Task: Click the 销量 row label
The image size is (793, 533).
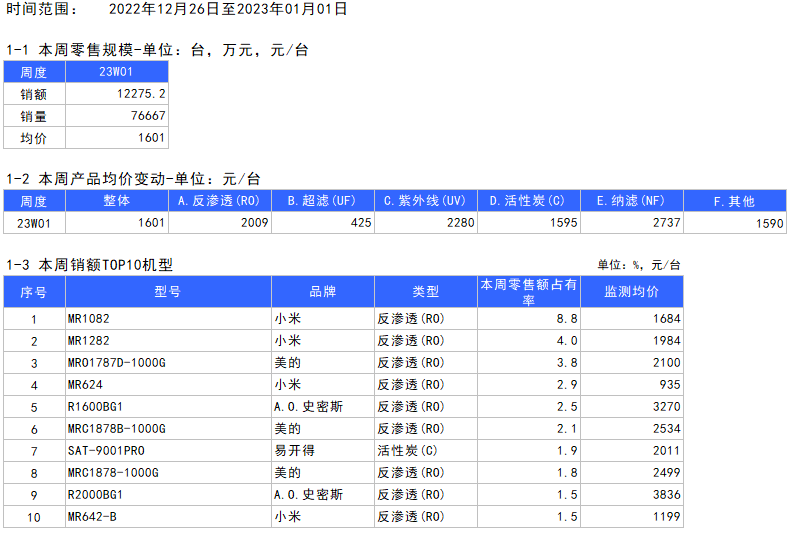Action: [x=33, y=116]
